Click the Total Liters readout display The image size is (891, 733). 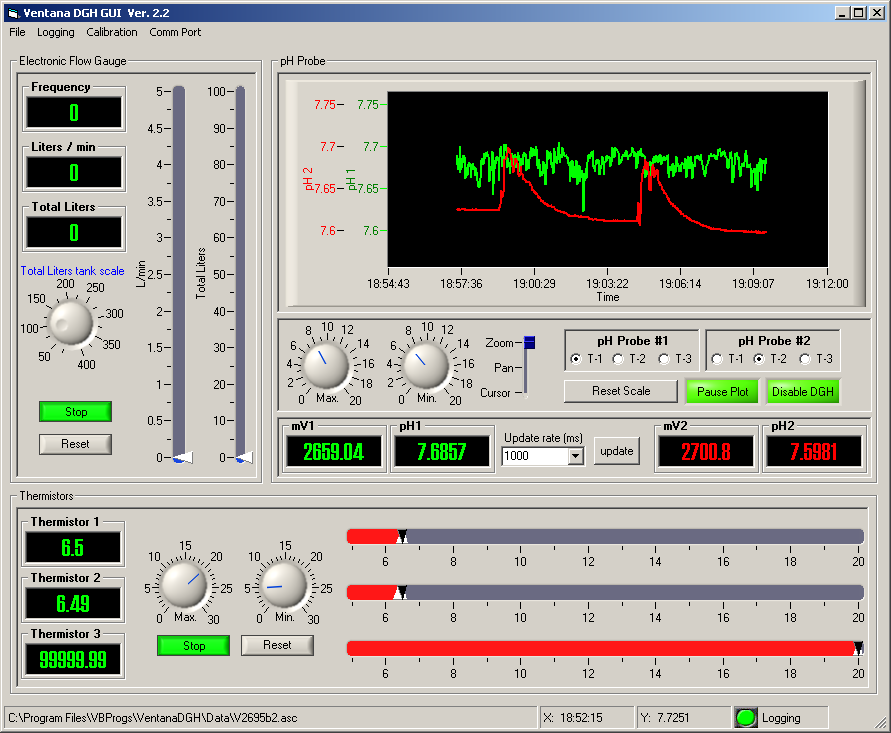click(x=74, y=232)
